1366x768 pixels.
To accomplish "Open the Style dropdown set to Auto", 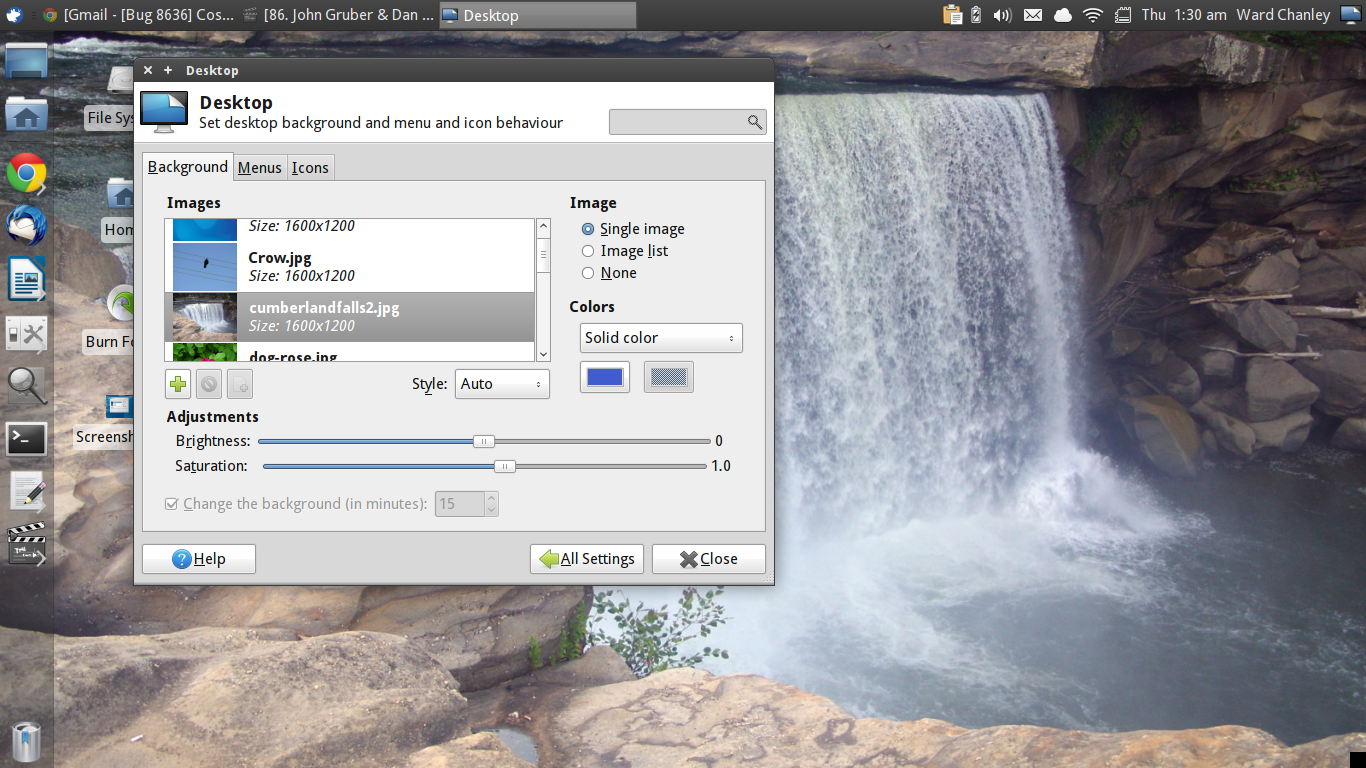I will point(502,384).
